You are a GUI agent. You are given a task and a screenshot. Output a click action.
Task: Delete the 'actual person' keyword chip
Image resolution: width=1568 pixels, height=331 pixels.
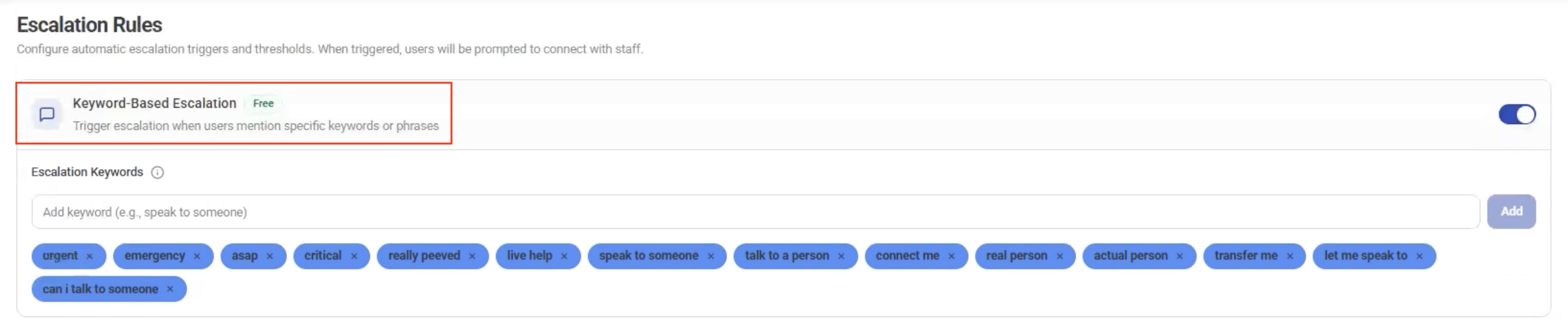tap(1180, 256)
